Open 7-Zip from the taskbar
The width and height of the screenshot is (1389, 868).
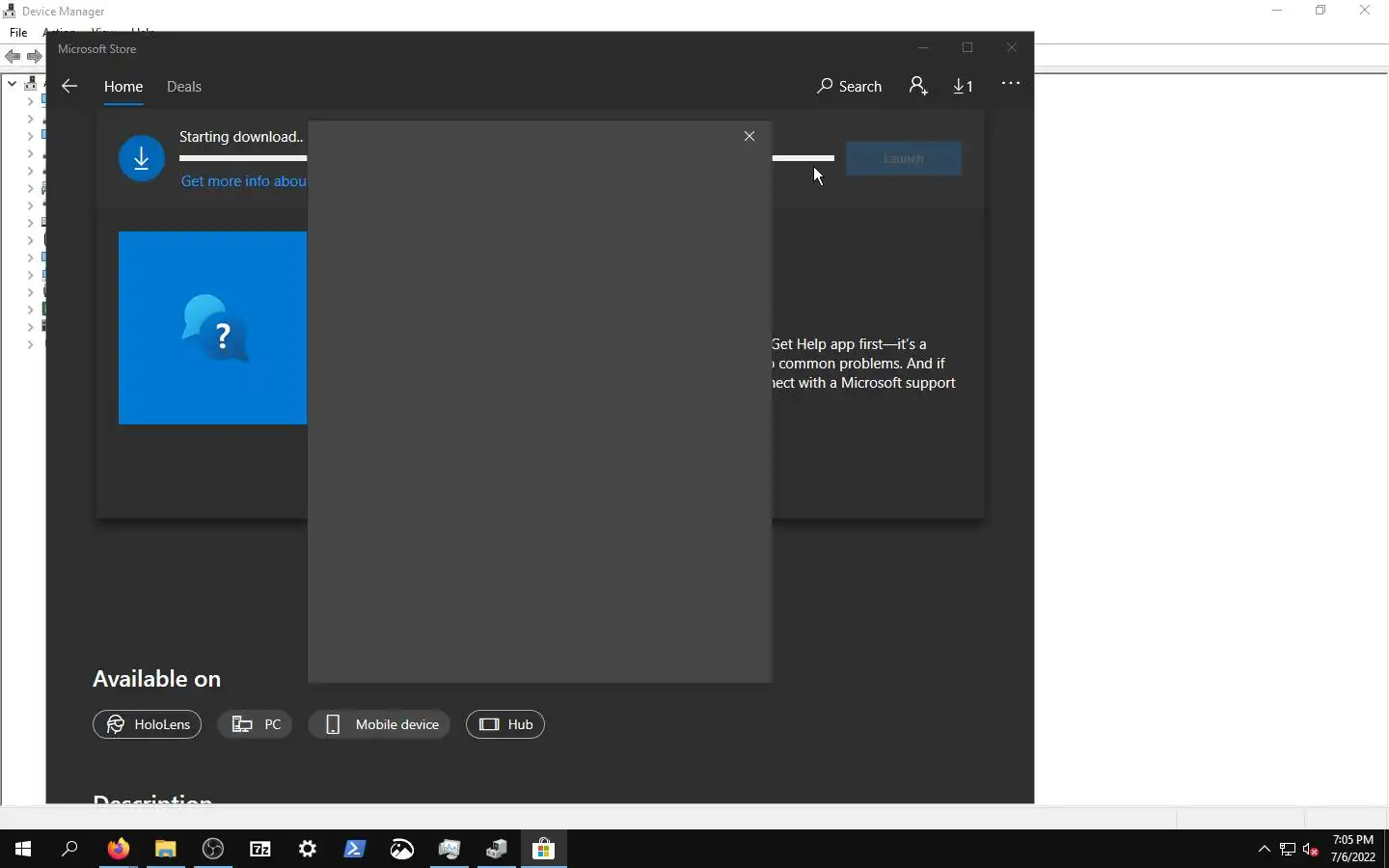[x=260, y=849]
